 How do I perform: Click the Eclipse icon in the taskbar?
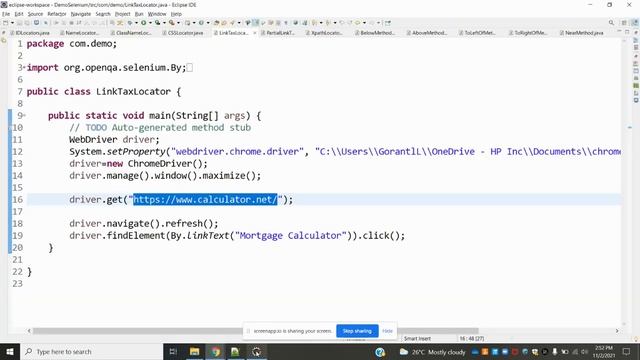(256, 351)
